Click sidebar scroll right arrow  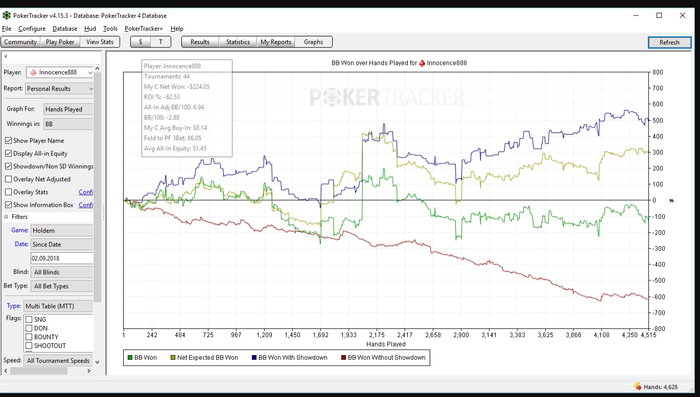click(x=88, y=371)
